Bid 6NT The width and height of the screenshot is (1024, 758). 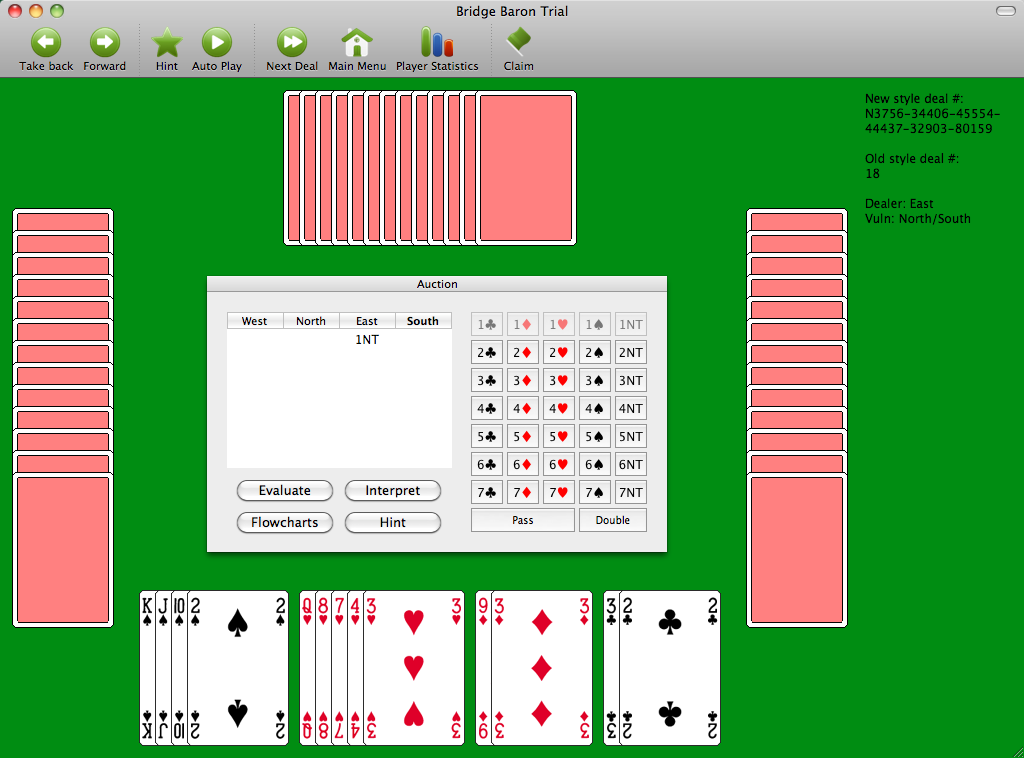pyautogui.click(x=631, y=465)
